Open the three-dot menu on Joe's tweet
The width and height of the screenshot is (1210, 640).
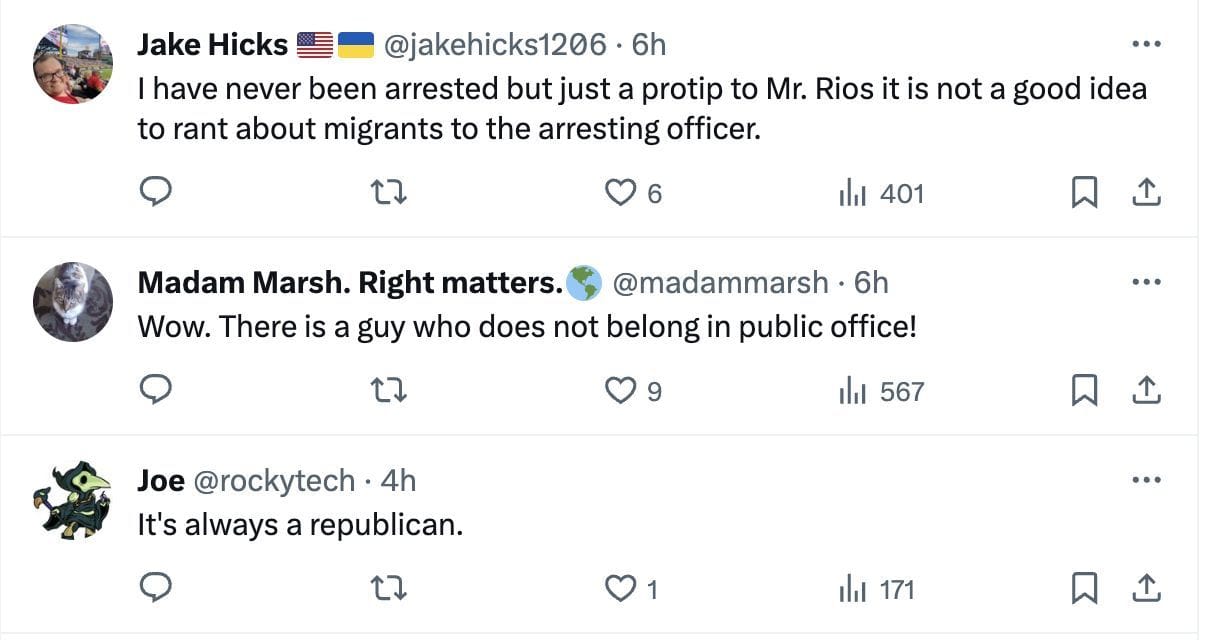(x=1146, y=479)
